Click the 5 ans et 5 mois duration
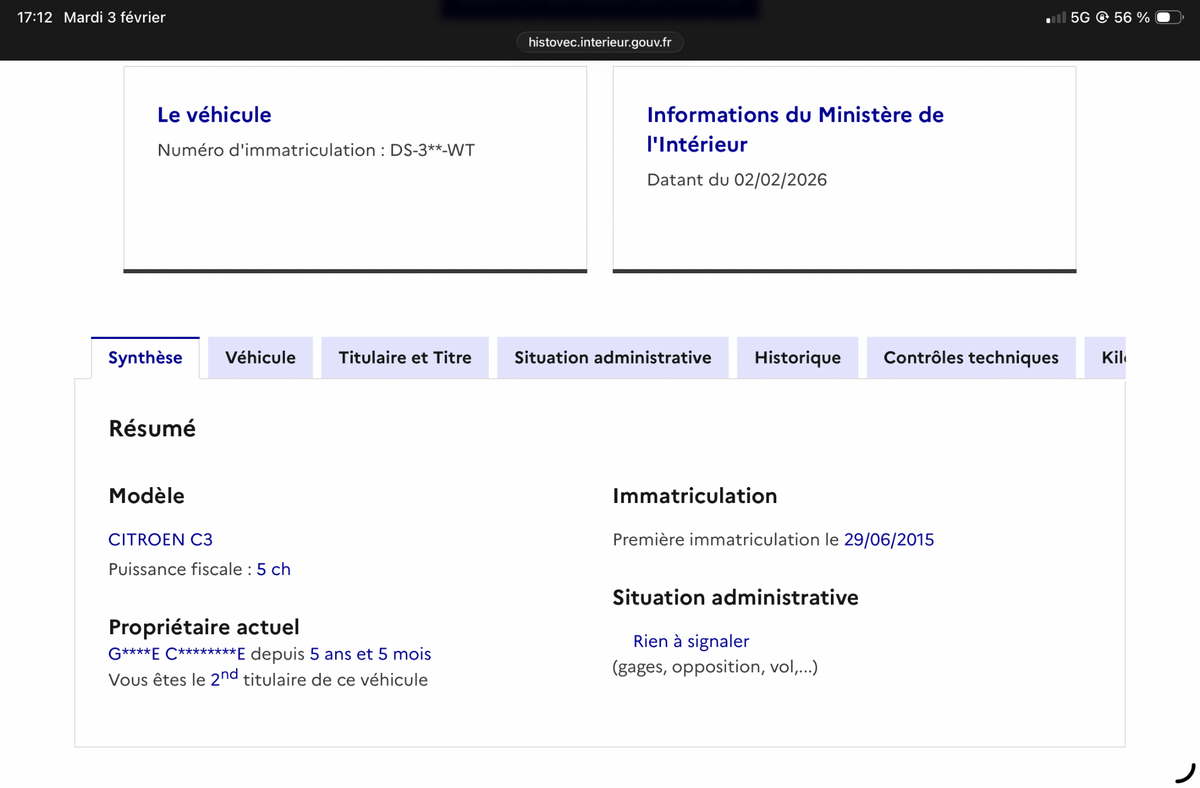 point(370,654)
